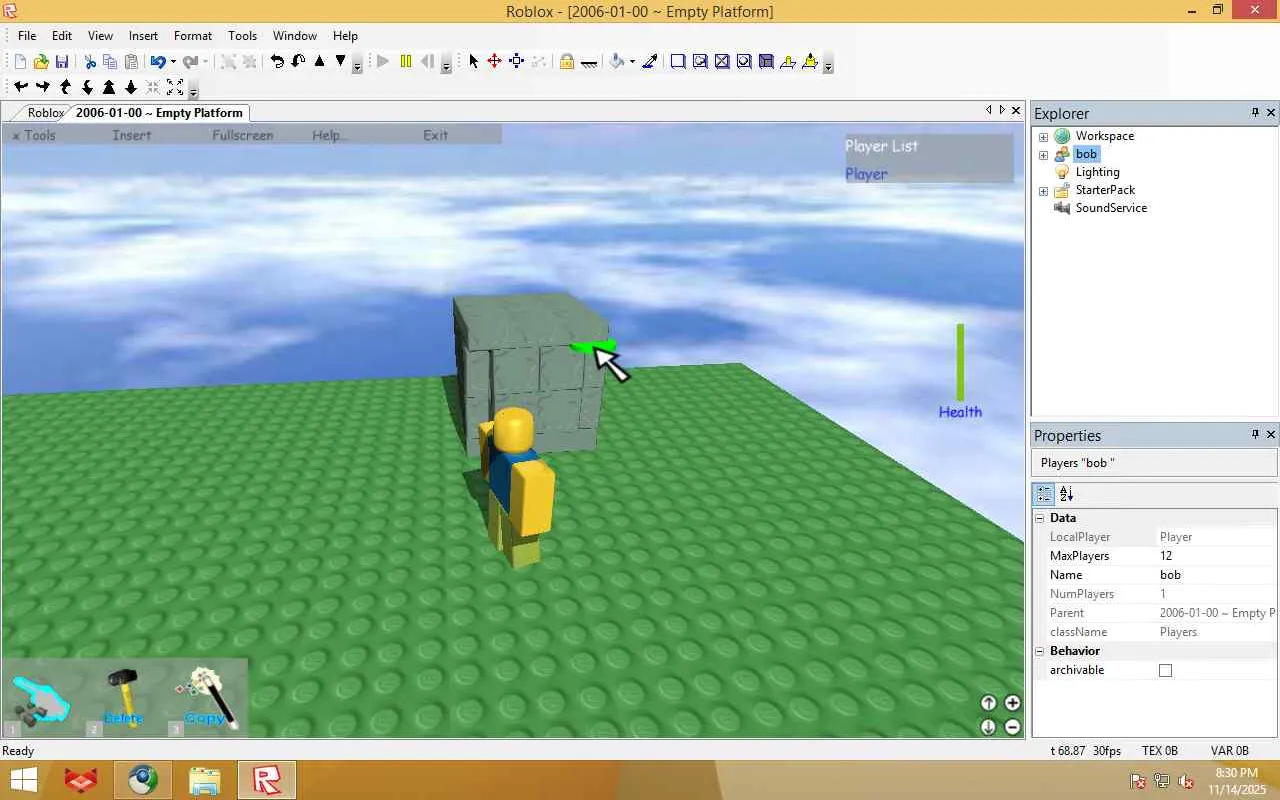Click the anchor tool icon
The image size is (1280, 800).
pos(589,62)
